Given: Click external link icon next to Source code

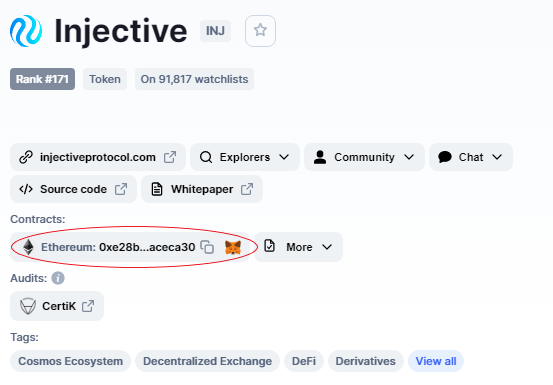Looking at the screenshot, I should coord(121,189).
